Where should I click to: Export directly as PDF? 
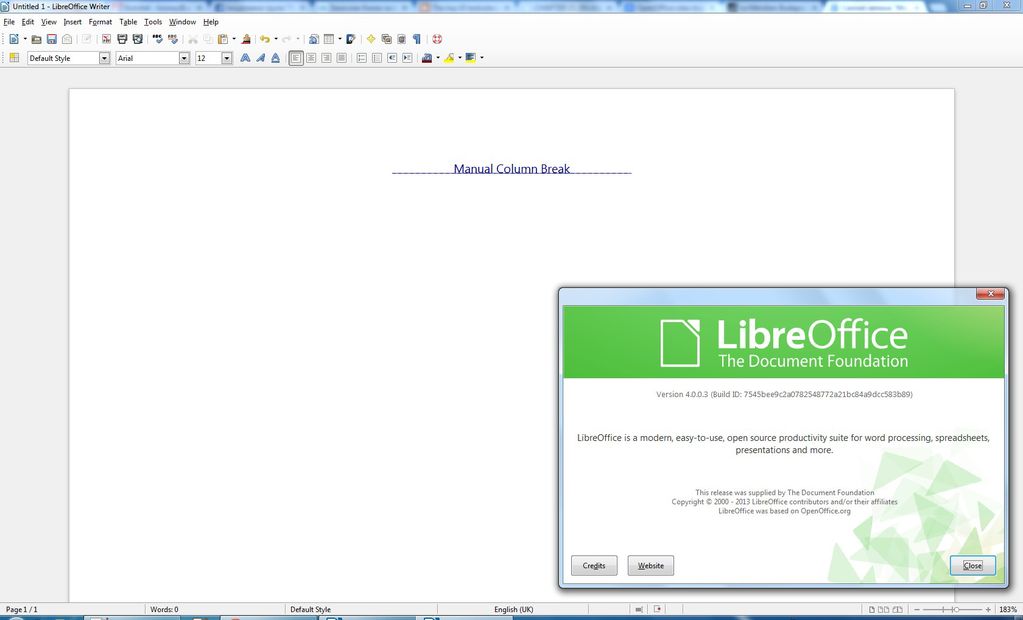106,39
